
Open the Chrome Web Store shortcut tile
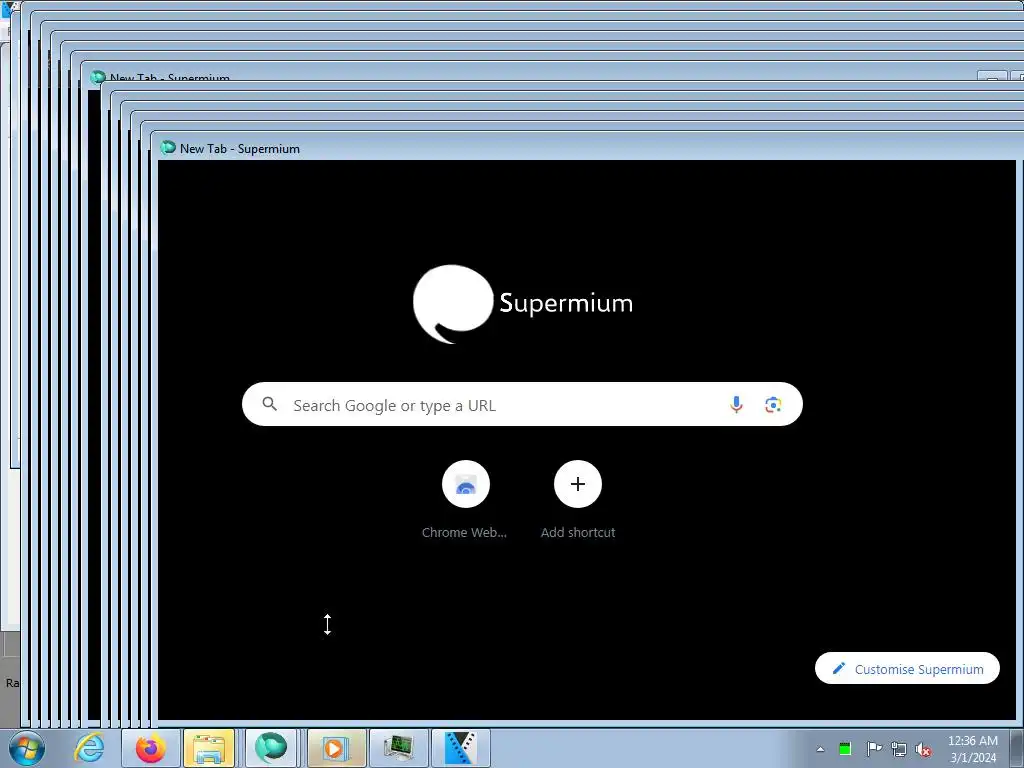pos(466,484)
